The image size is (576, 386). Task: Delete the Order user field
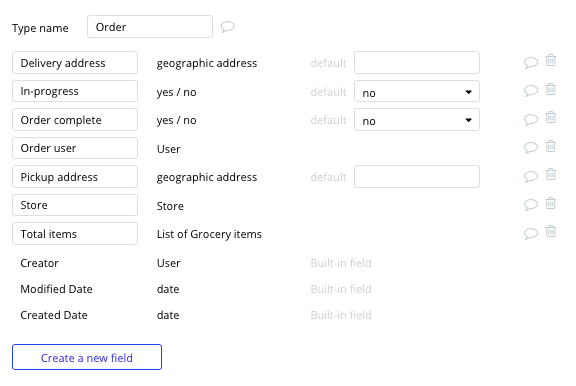click(x=550, y=146)
